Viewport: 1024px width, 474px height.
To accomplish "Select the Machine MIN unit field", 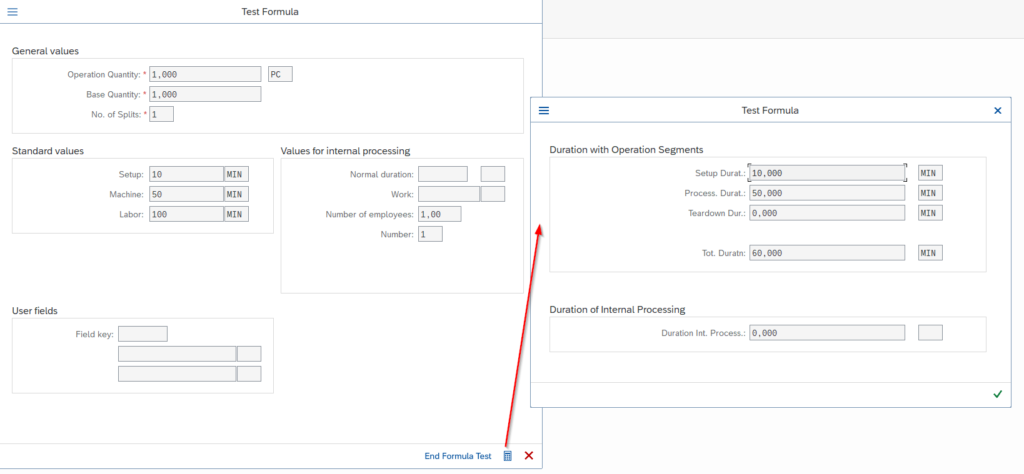I will point(236,194).
